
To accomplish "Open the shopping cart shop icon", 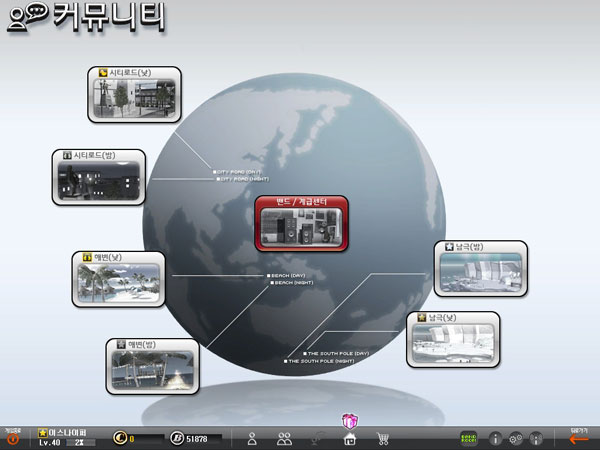I will 382,438.
